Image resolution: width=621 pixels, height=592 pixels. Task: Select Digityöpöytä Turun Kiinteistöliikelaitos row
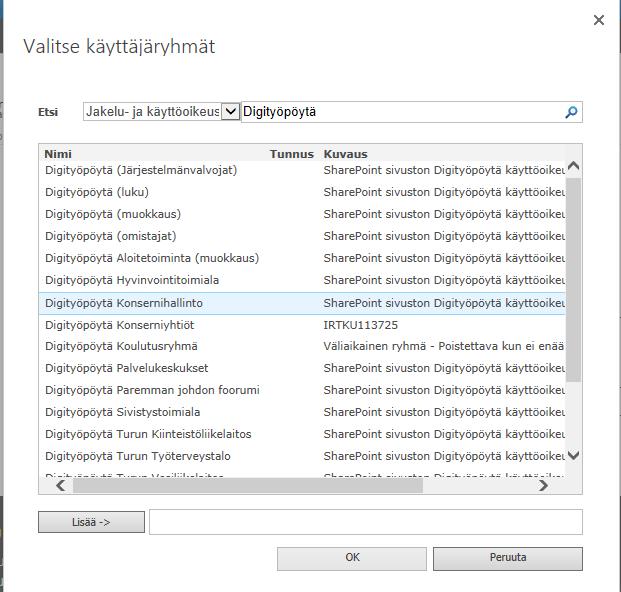click(x=302, y=434)
